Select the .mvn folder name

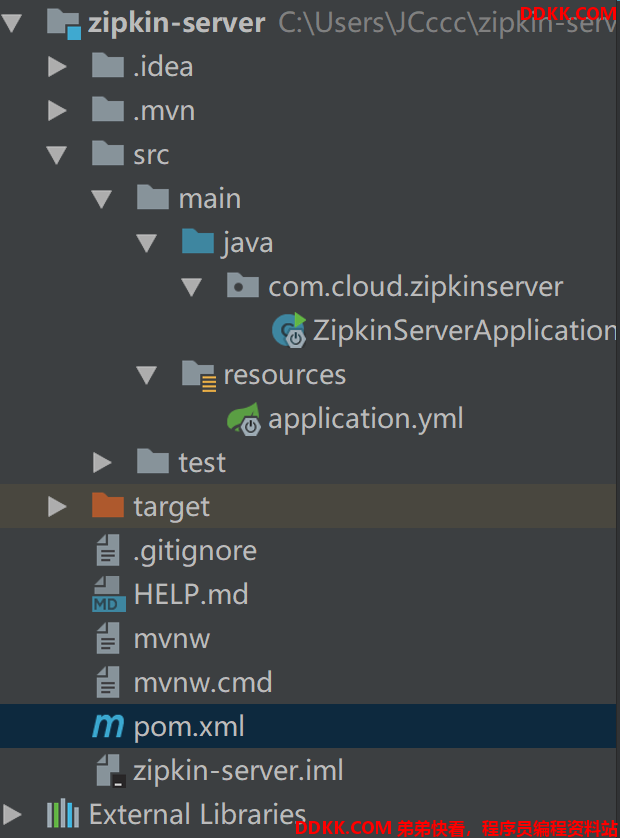pyautogui.click(x=164, y=111)
